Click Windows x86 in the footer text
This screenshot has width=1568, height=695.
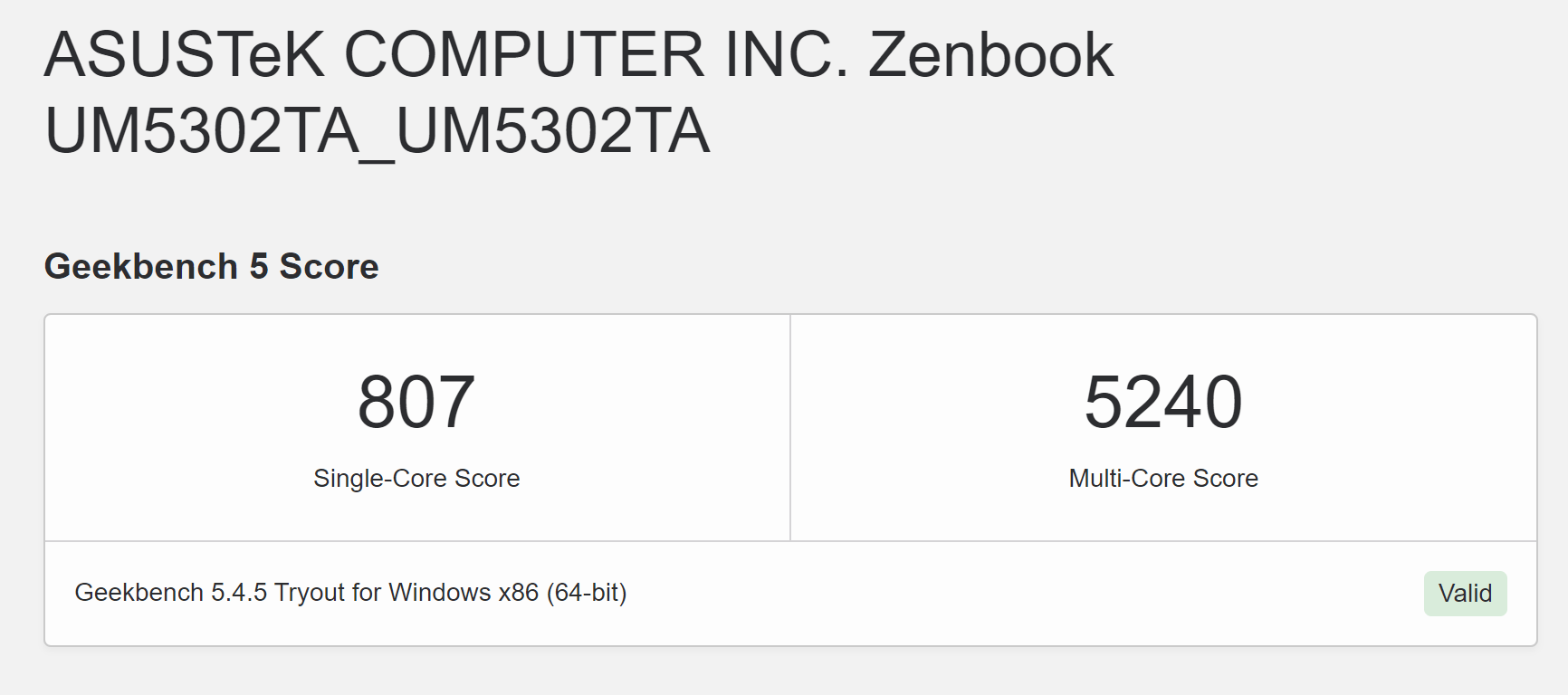[x=464, y=593]
